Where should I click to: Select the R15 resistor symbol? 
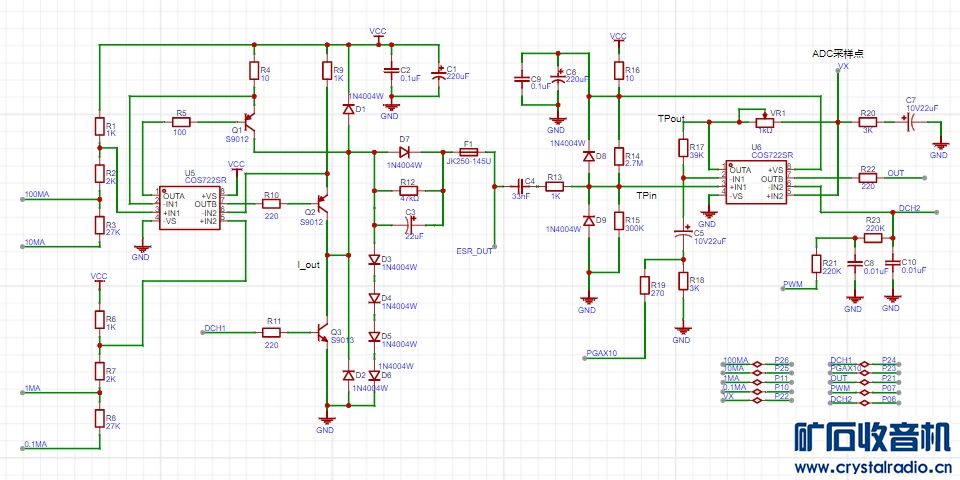(x=619, y=220)
